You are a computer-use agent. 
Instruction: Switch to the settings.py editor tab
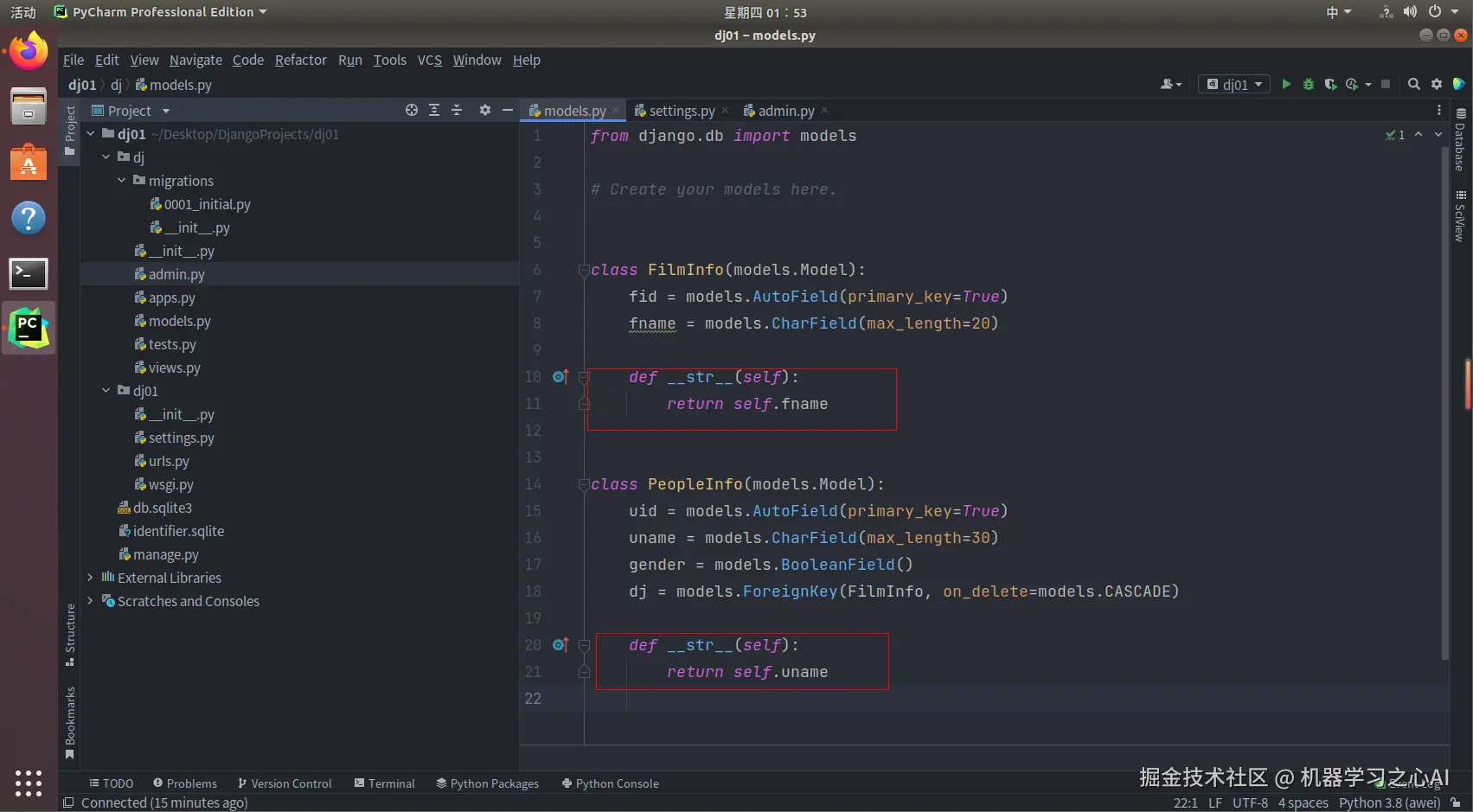tap(681, 111)
